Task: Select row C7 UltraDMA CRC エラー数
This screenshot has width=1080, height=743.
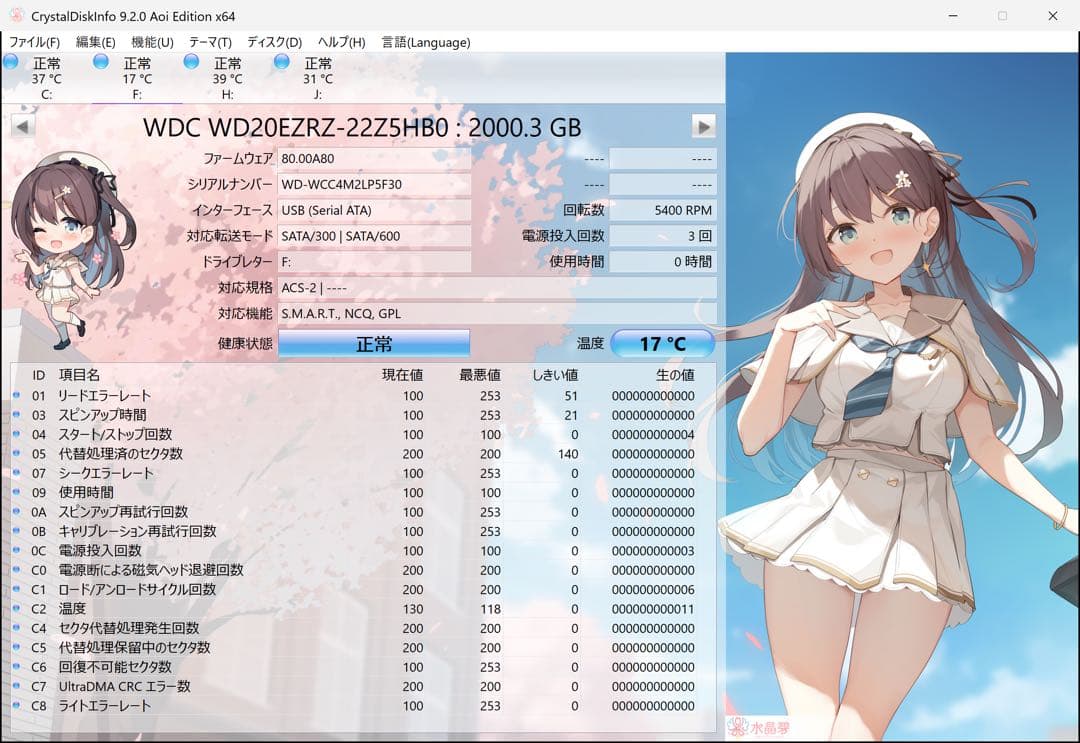Action: (x=363, y=687)
